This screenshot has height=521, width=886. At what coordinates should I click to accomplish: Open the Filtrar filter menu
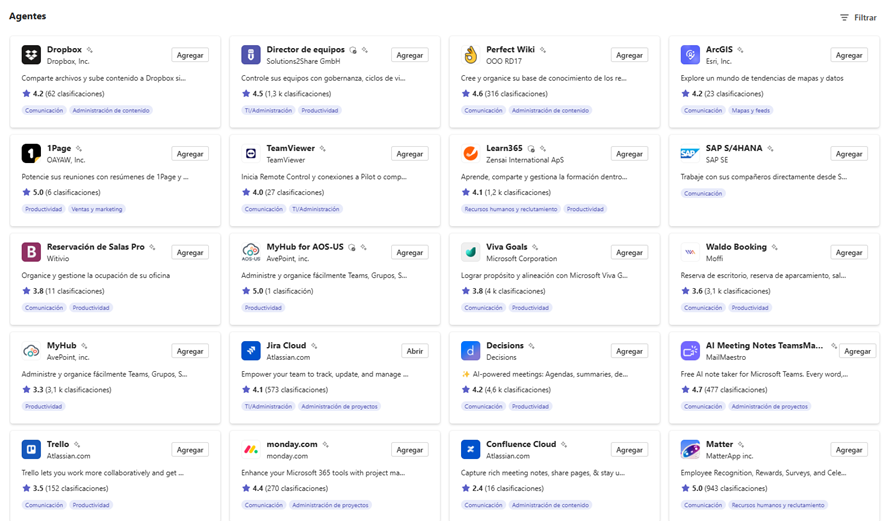pyautogui.click(x=858, y=18)
